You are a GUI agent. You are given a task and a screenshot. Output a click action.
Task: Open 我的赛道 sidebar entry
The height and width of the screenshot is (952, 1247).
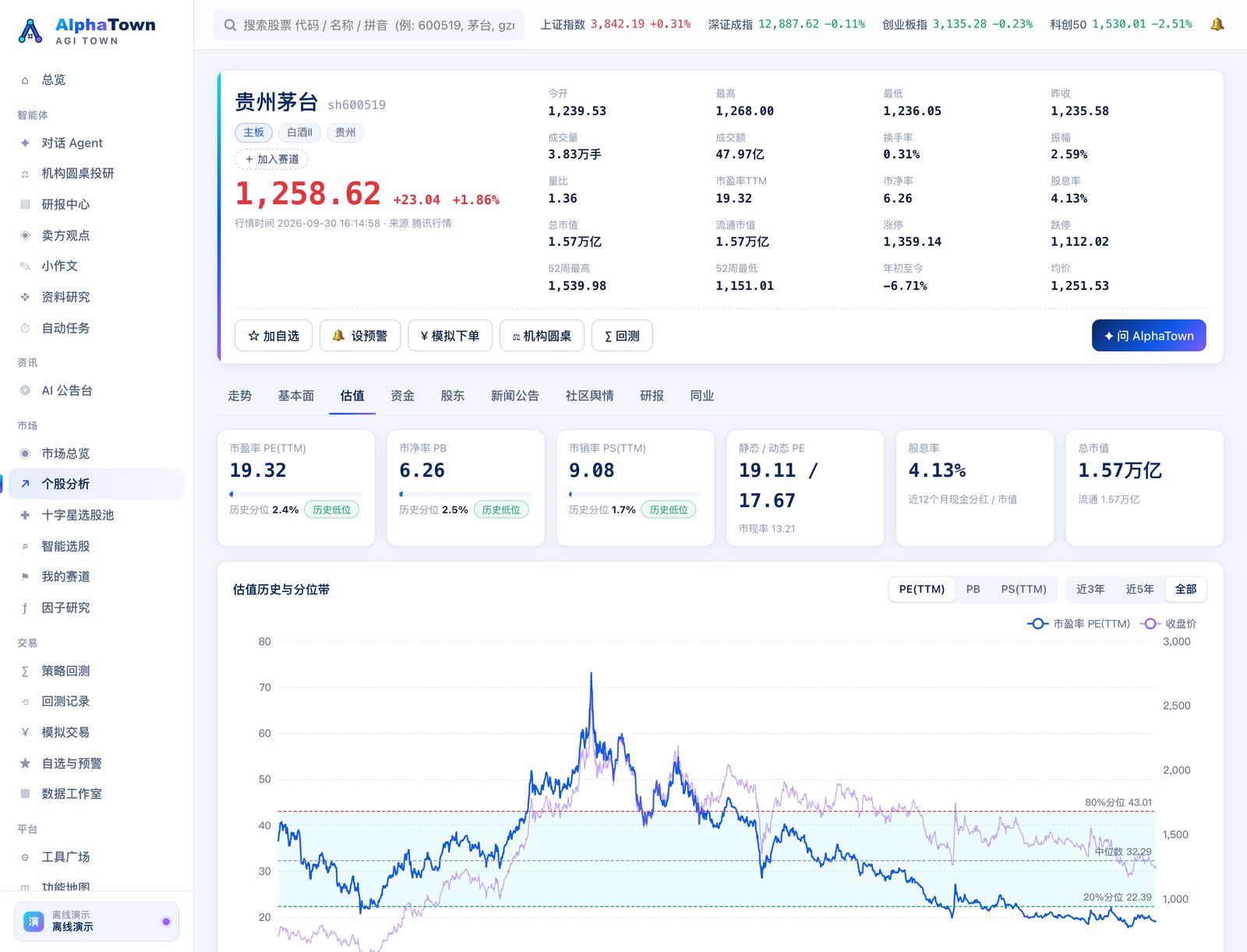(97, 576)
